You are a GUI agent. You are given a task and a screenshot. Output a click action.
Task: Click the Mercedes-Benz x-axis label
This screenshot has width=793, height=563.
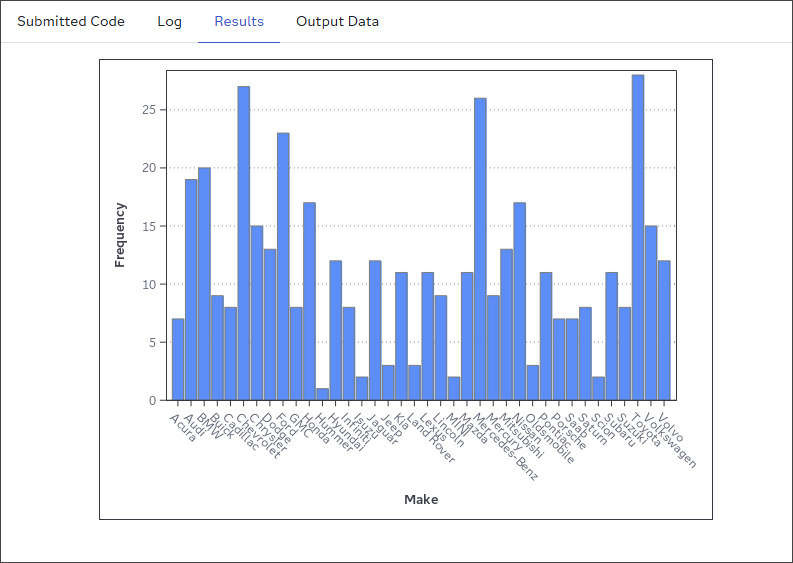[507, 447]
